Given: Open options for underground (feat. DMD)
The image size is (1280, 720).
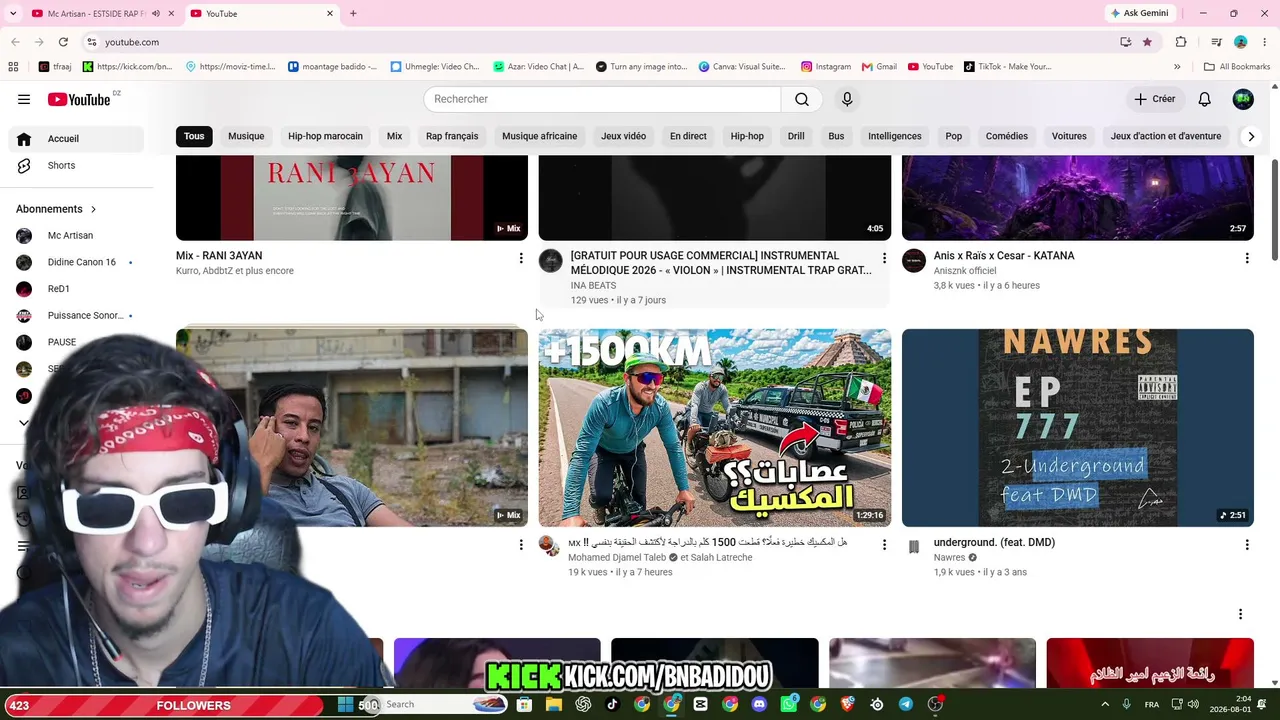Looking at the screenshot, I should click(1247, 545).
